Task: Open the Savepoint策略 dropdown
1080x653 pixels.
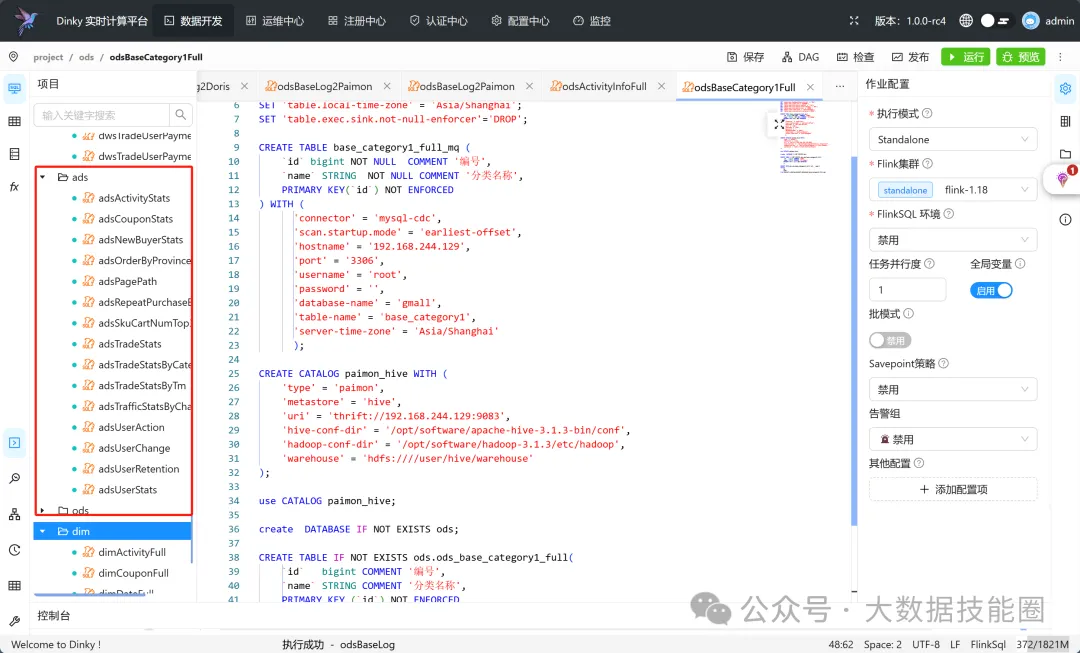Action: coord(953,389)
